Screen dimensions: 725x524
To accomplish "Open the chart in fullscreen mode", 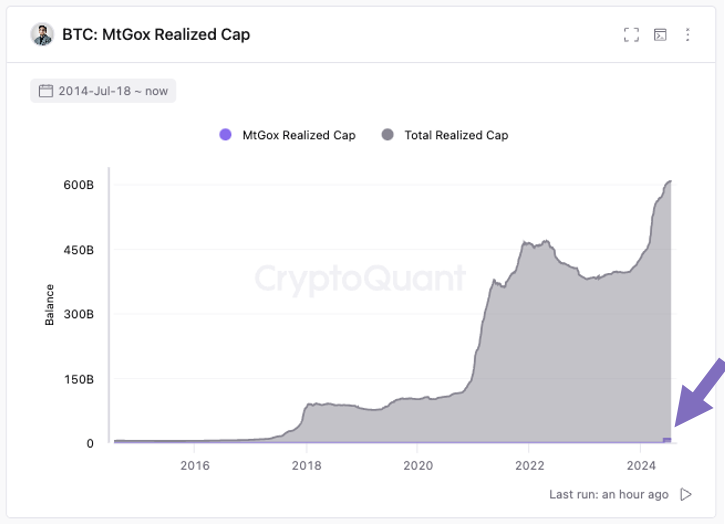I will pos(631,35).
